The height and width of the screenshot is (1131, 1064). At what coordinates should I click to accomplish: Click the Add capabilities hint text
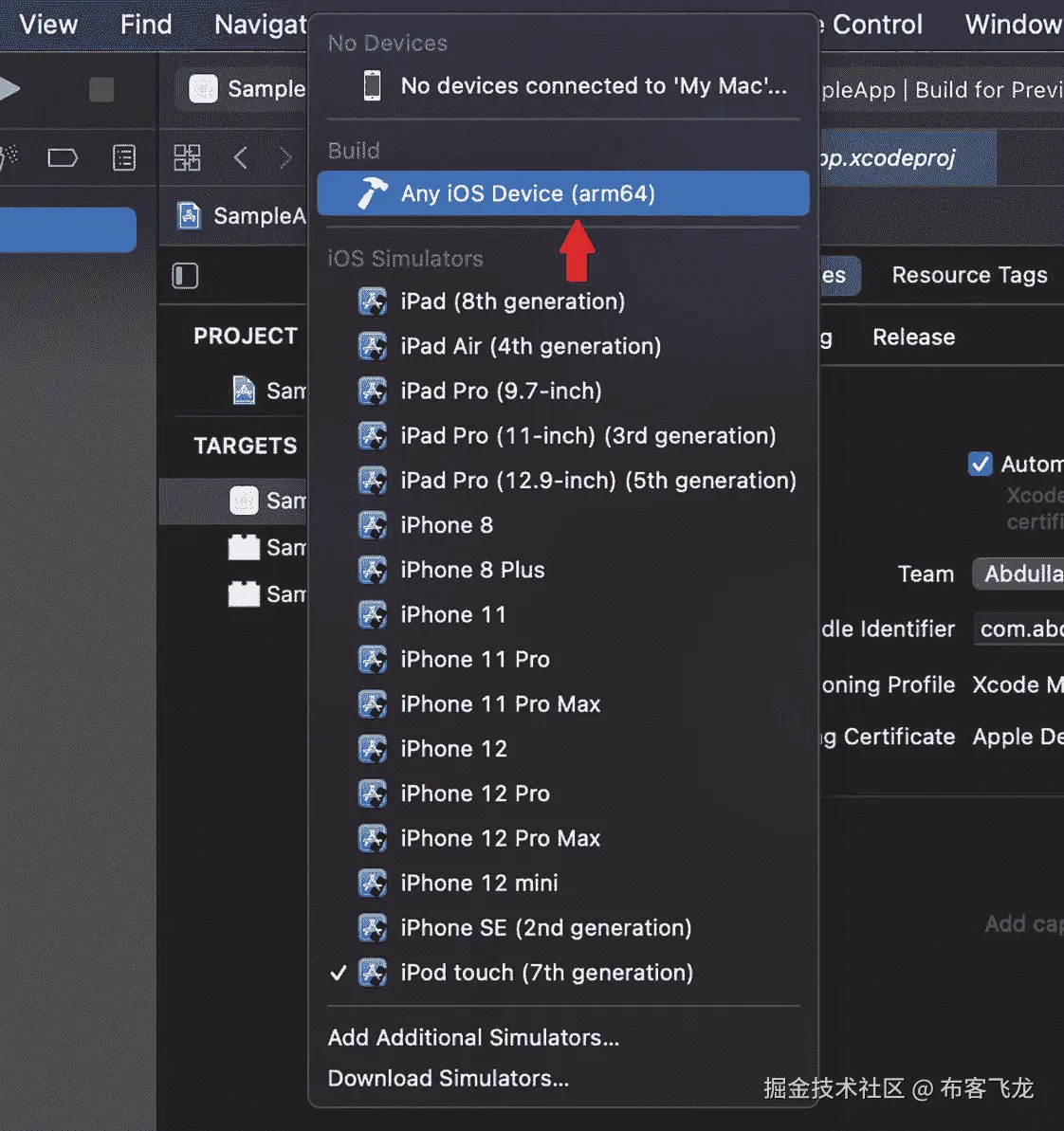1024,924
